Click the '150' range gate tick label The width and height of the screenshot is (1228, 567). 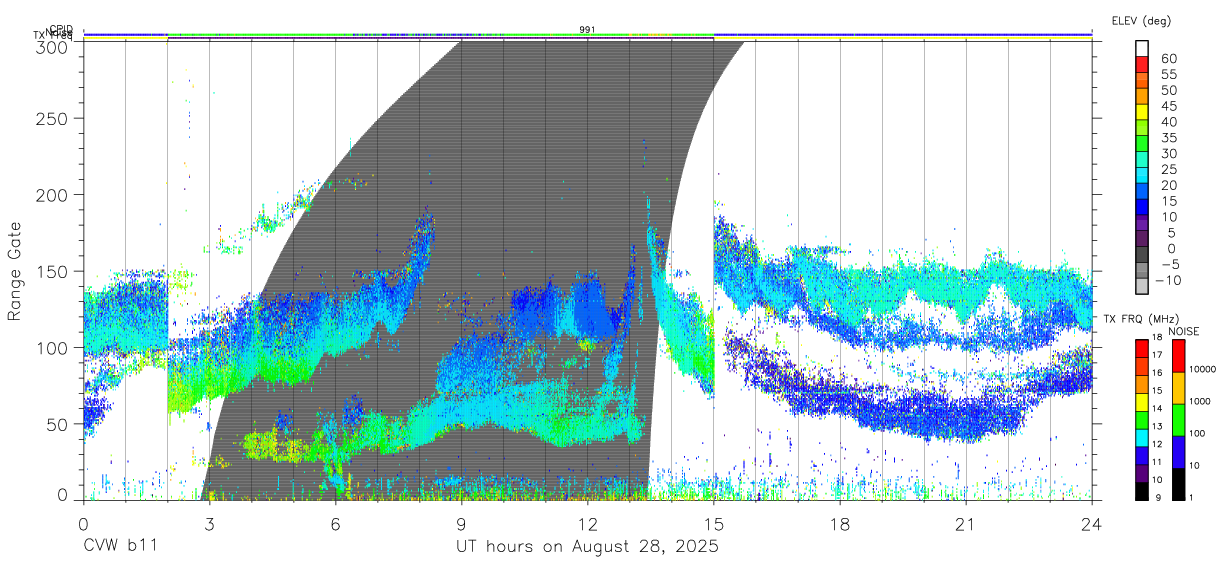(54, 271)
